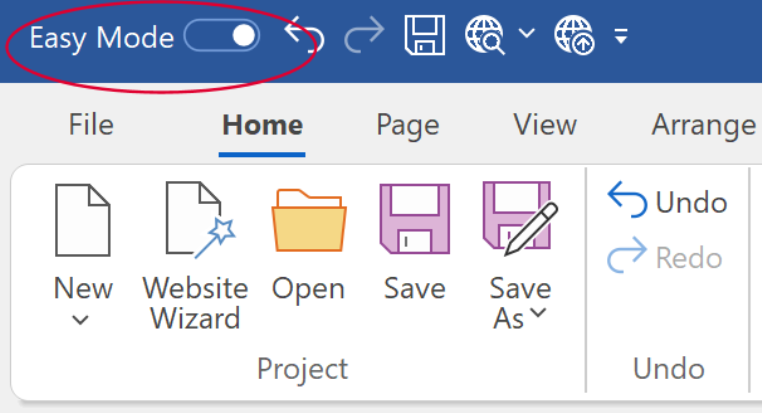Image resolution: width=763 pixels, height=414 pixels.
Task: Click the Undo button in ribbon
Action: click(x=667, y=200)
